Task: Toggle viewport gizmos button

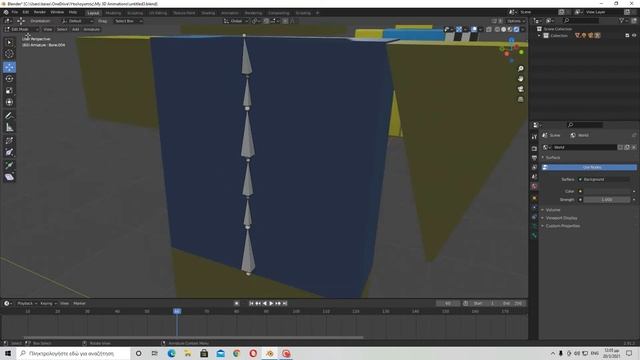Action: click(x=459, y=29)
